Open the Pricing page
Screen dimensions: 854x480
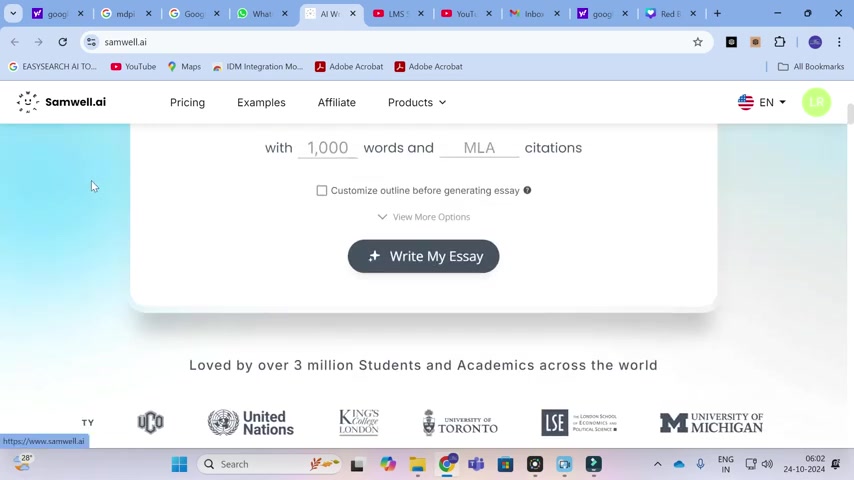[187, 102]
